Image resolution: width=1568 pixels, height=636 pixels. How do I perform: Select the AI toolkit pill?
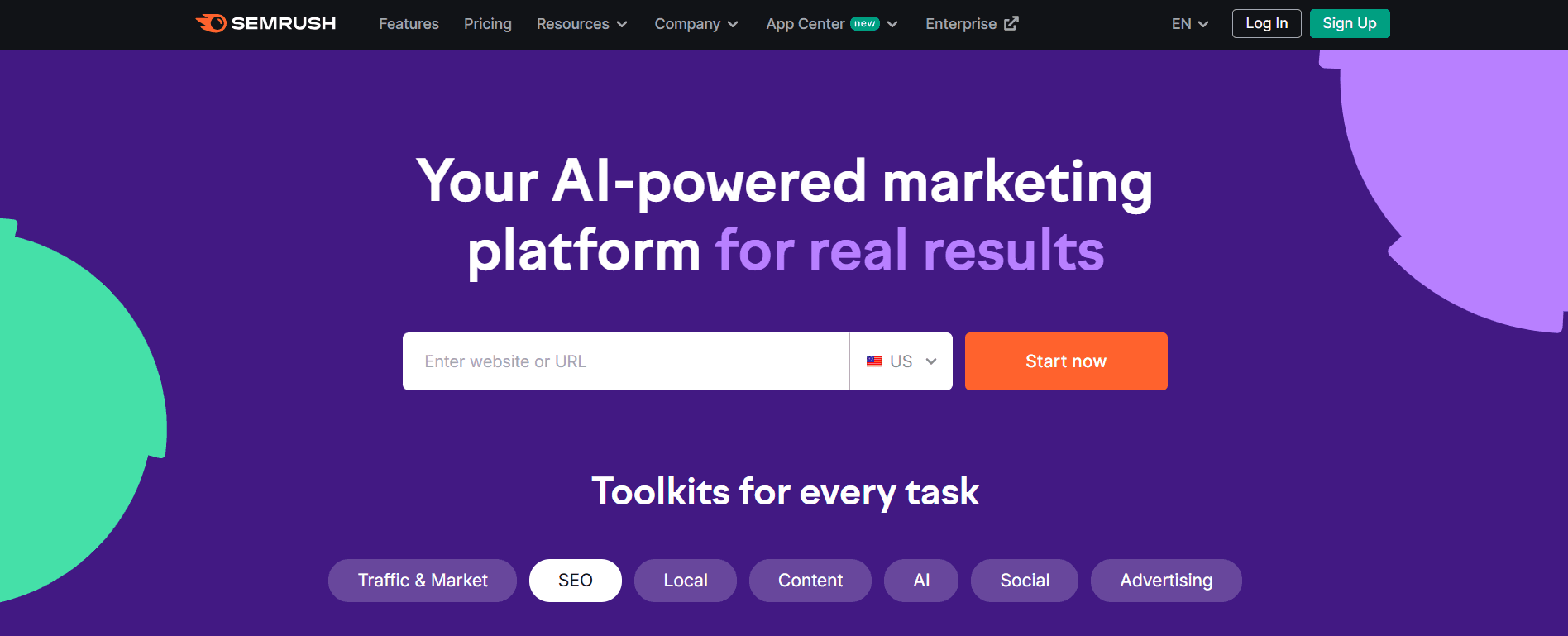[x=920, y=581]
